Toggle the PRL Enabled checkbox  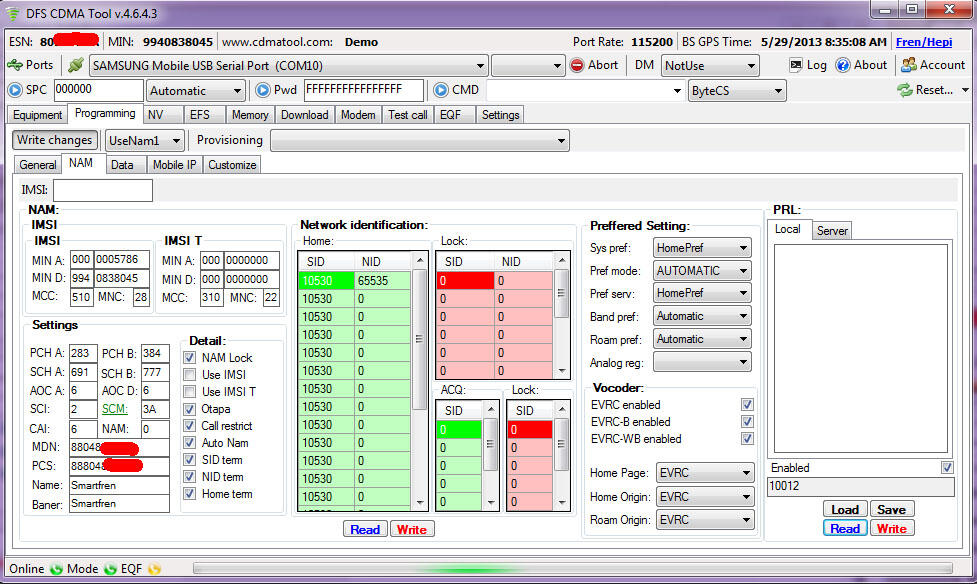[947, 467]
